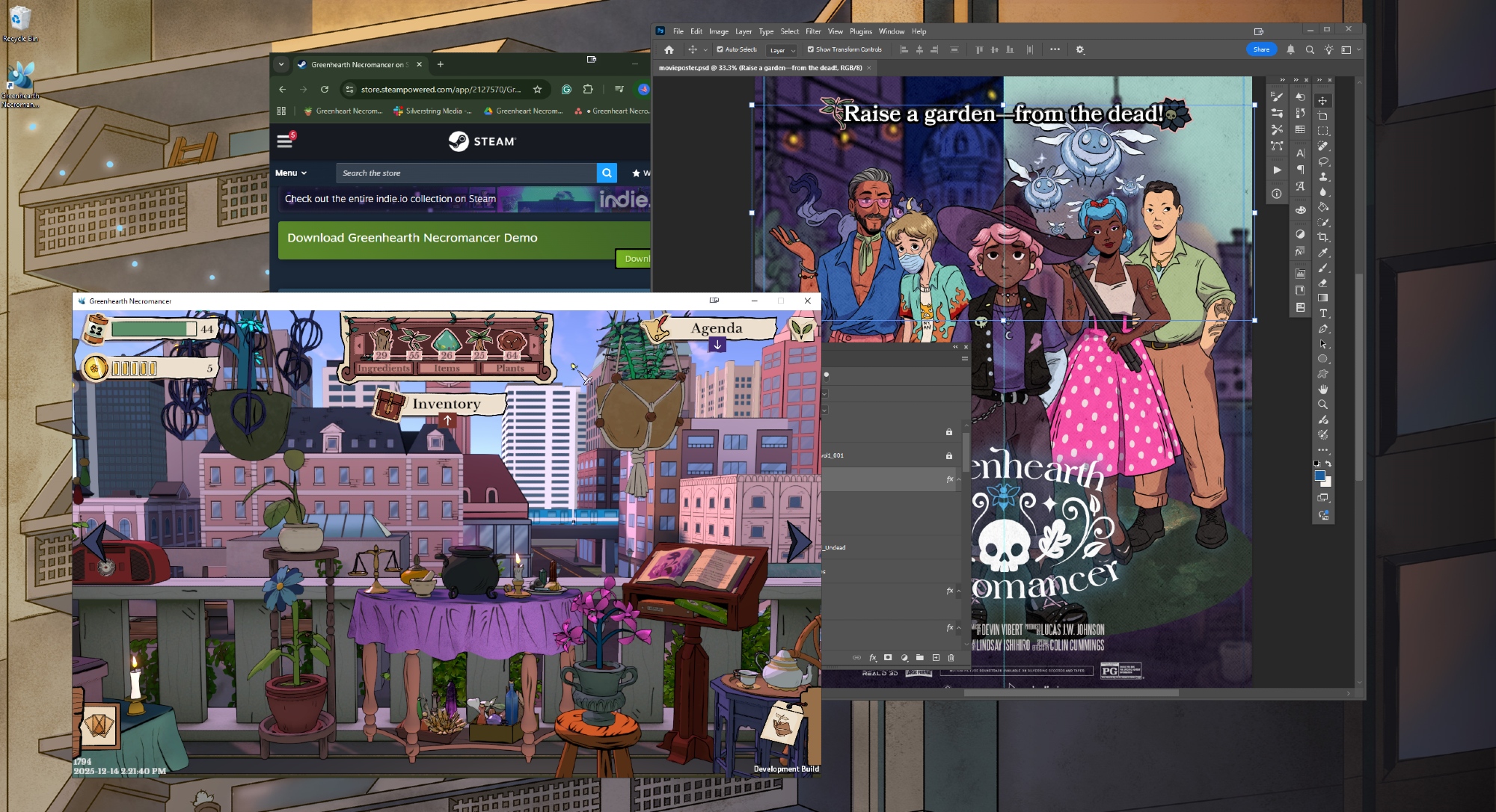
Task: Click the blue Share button
Action: pos(1261,50)
